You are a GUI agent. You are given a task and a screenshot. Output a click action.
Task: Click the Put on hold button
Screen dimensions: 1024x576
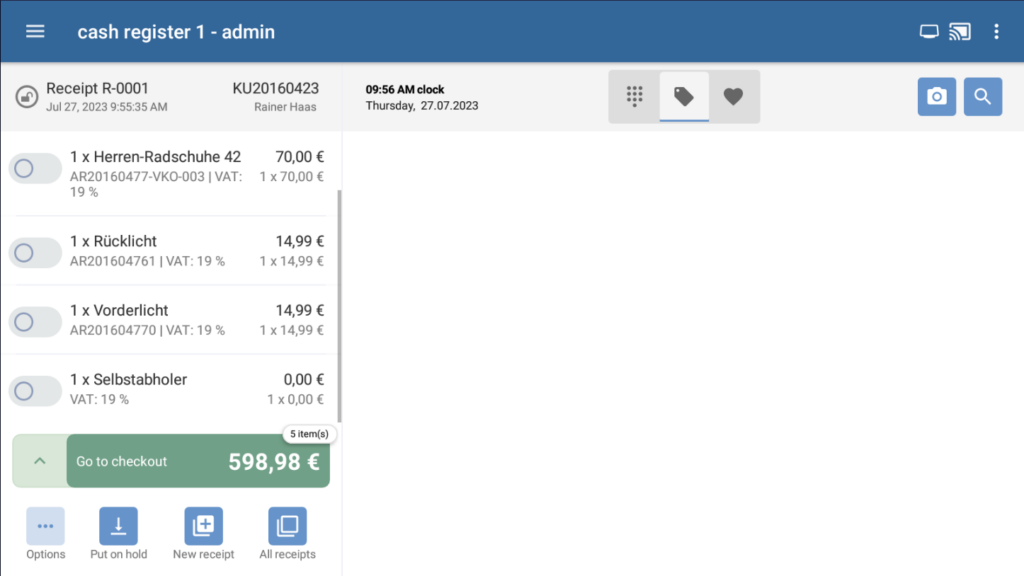(x=119, y=526)
